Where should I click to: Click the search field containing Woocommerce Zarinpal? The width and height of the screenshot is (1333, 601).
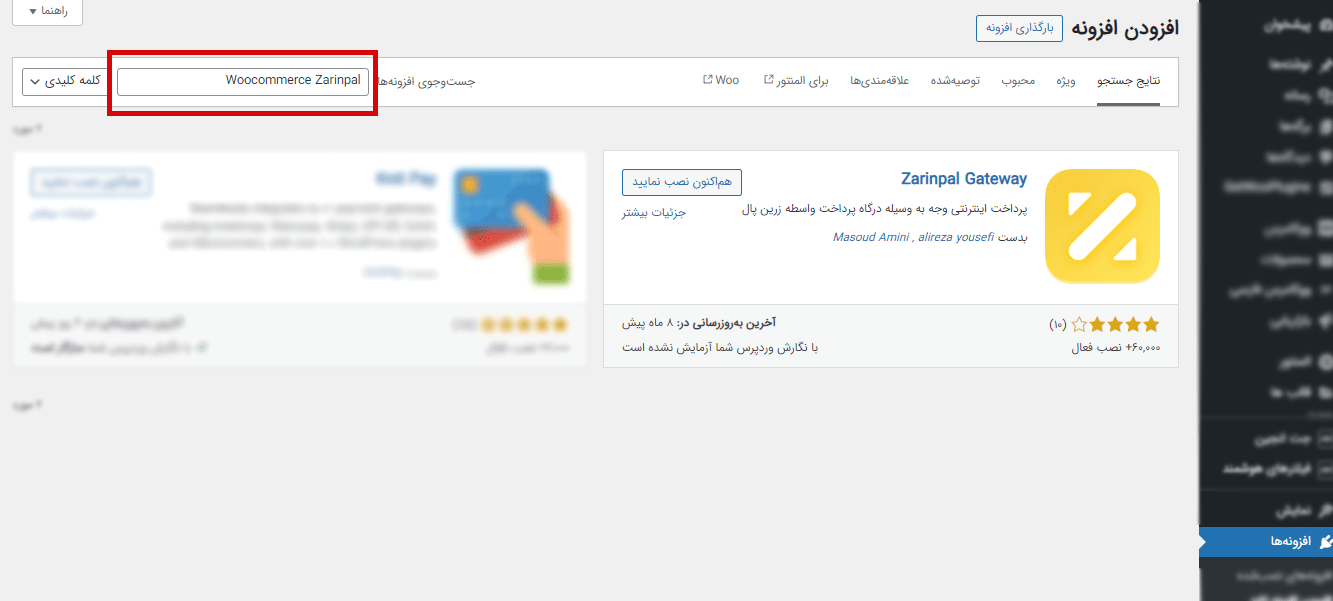coord(242,80)
